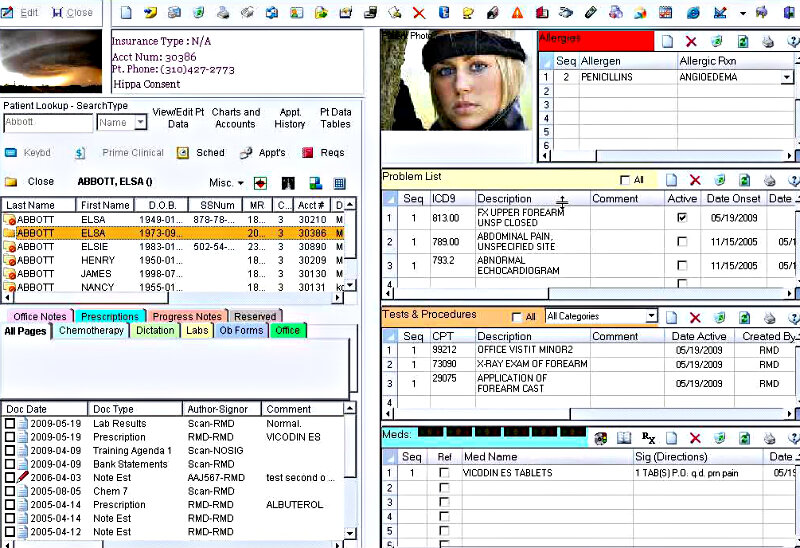This screenshot has height=548, width=800.
Task: Click the Charts and Accounts button
Action: pos(235,118)
